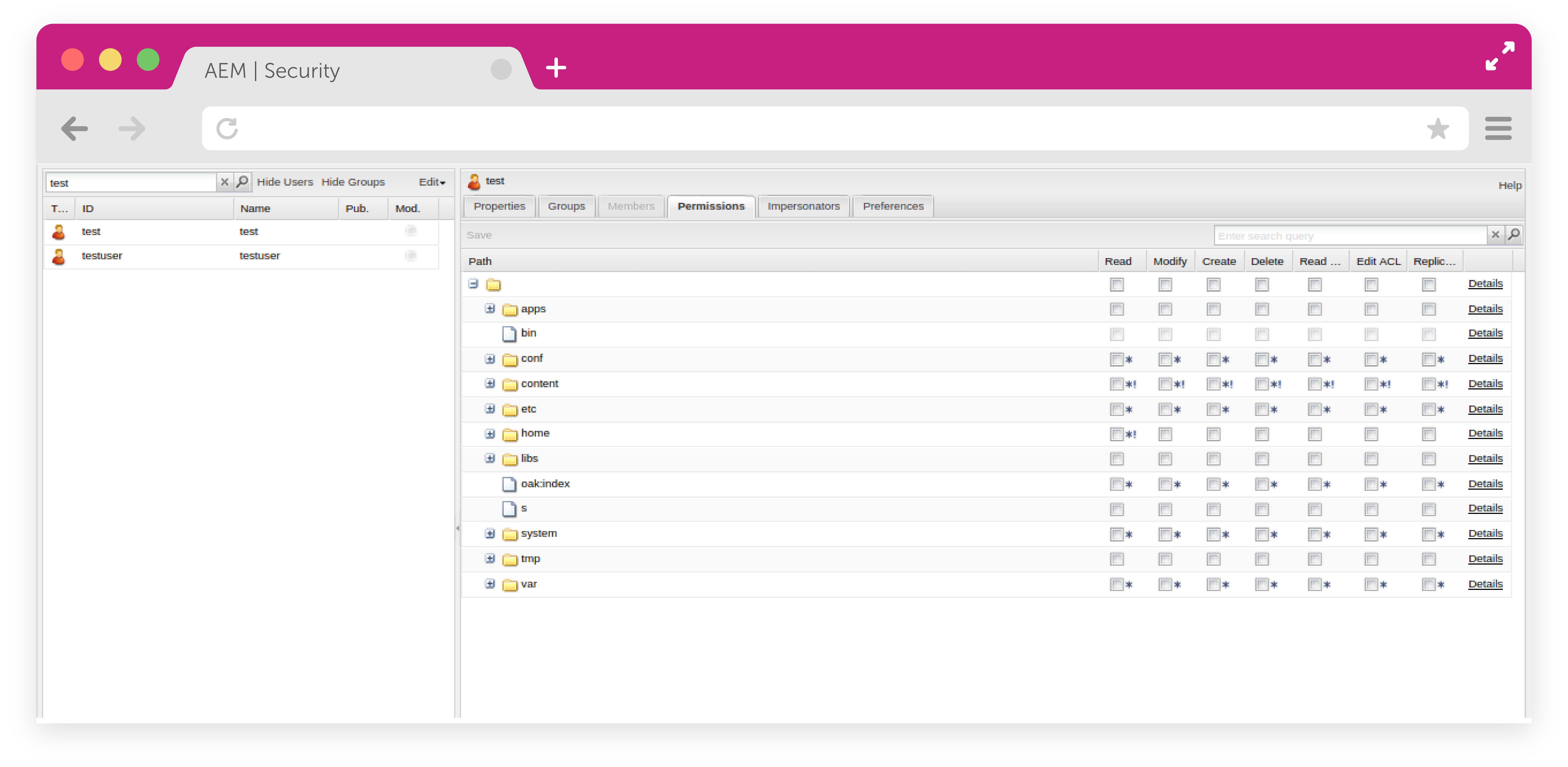Click Hide Users button

tap(285, 182)
